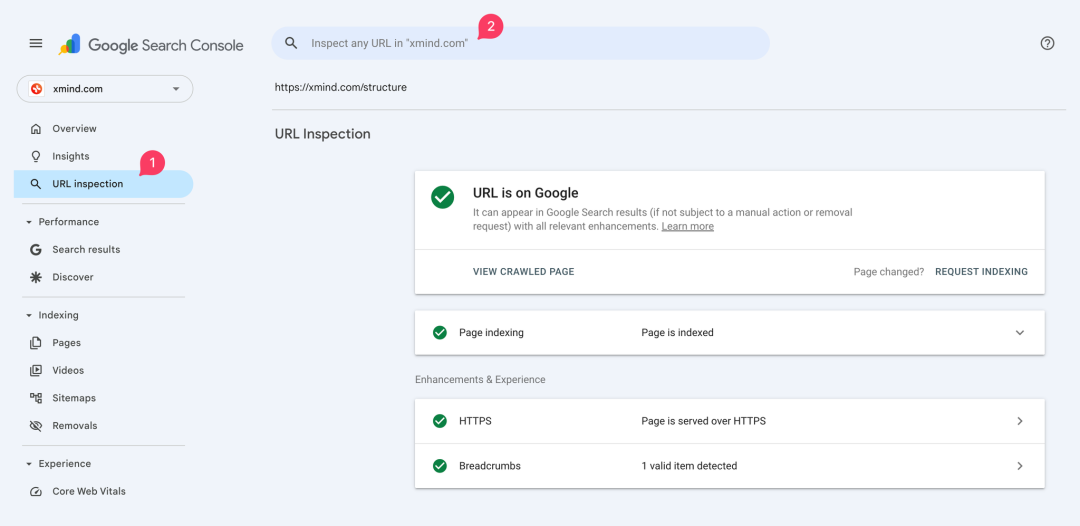This screenshot has height=526, width=1080.
Task: Click the Overview home icon
Action: (36, 129)
